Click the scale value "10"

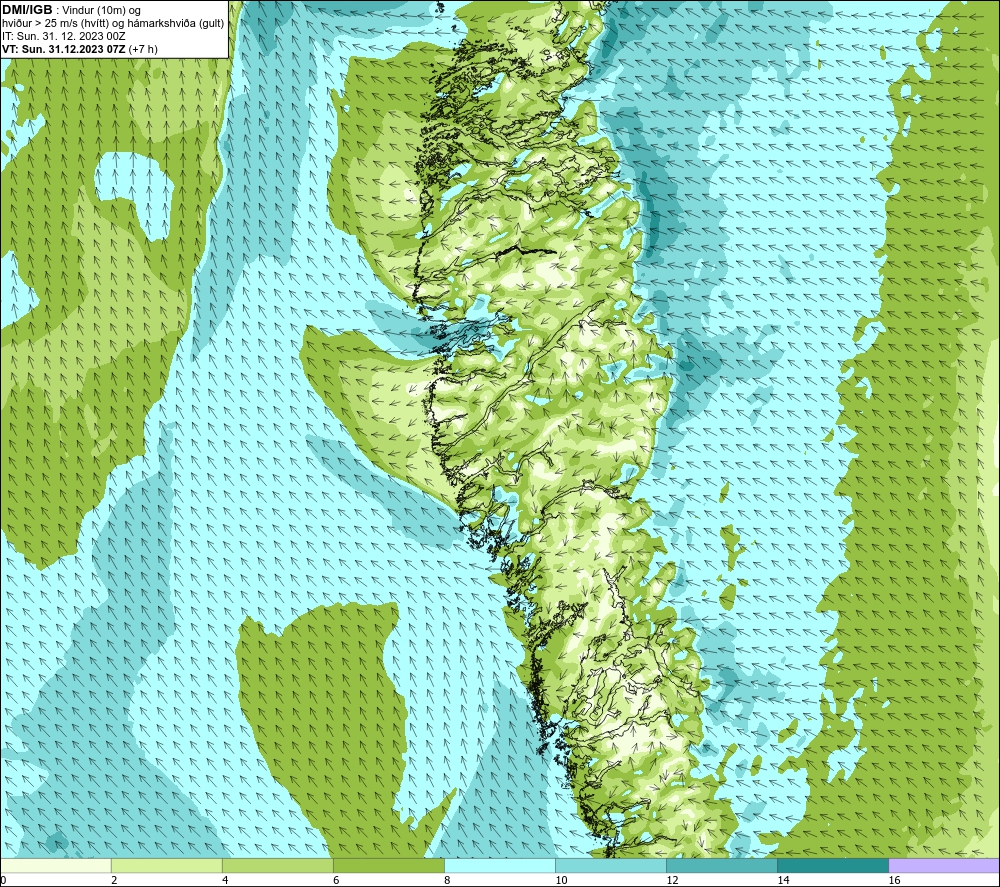click(x=561, y=880)
